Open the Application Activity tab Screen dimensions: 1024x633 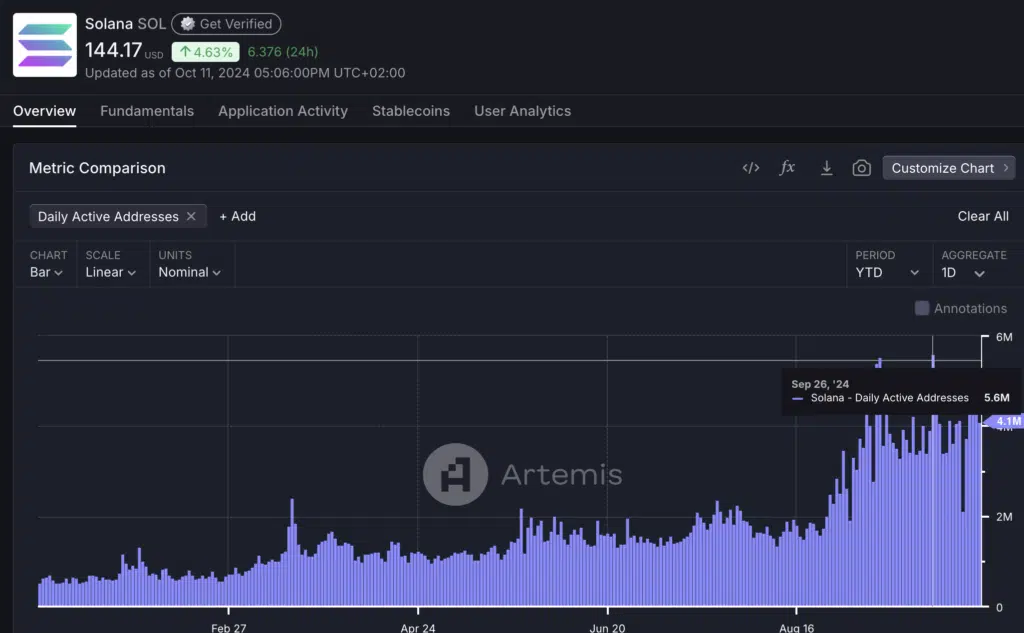283,111
